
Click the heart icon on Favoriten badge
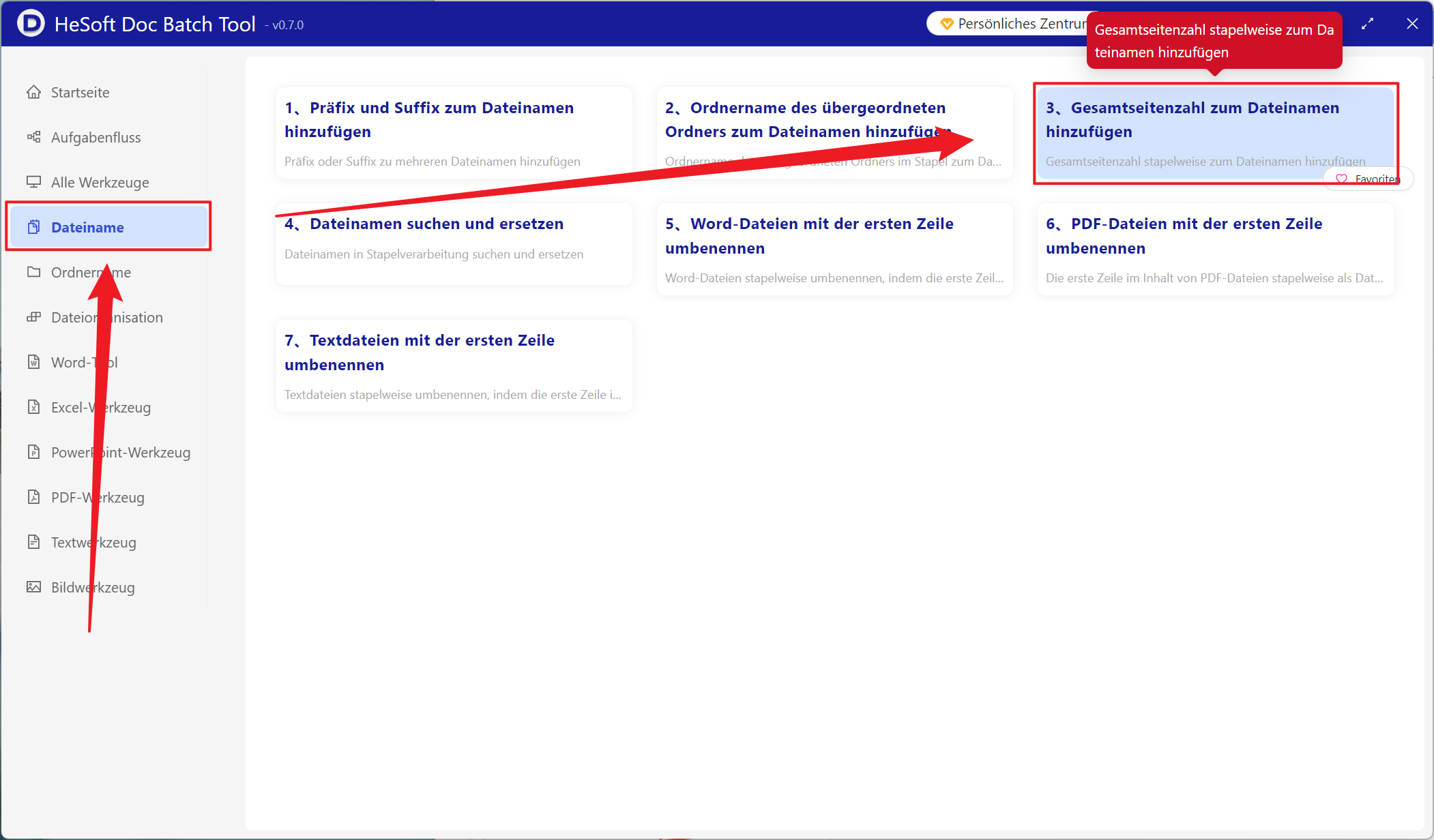point(1341,179)
